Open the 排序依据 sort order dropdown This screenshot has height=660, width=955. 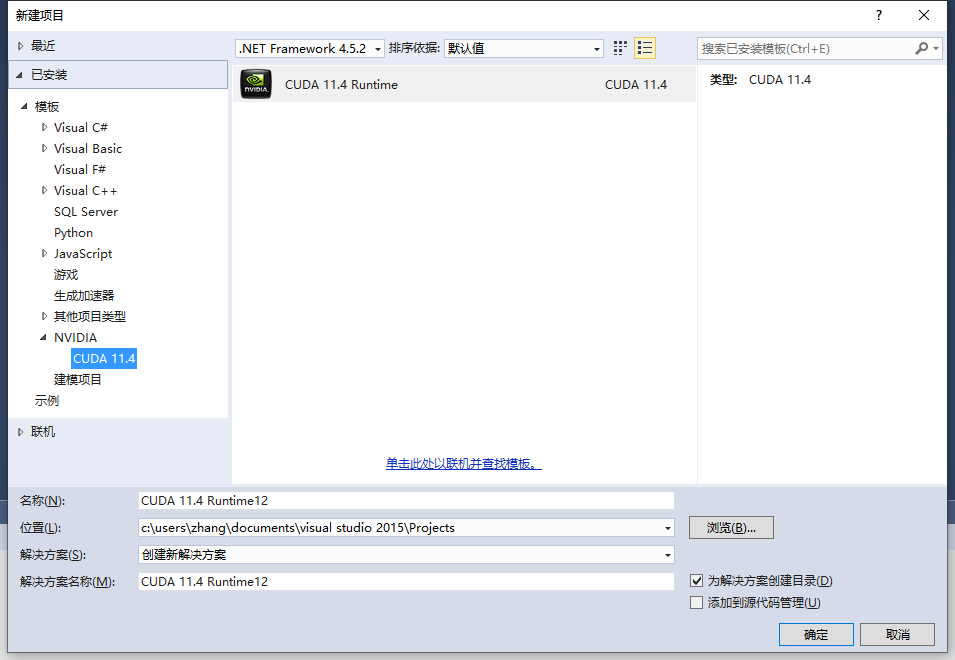coord(597,48)
